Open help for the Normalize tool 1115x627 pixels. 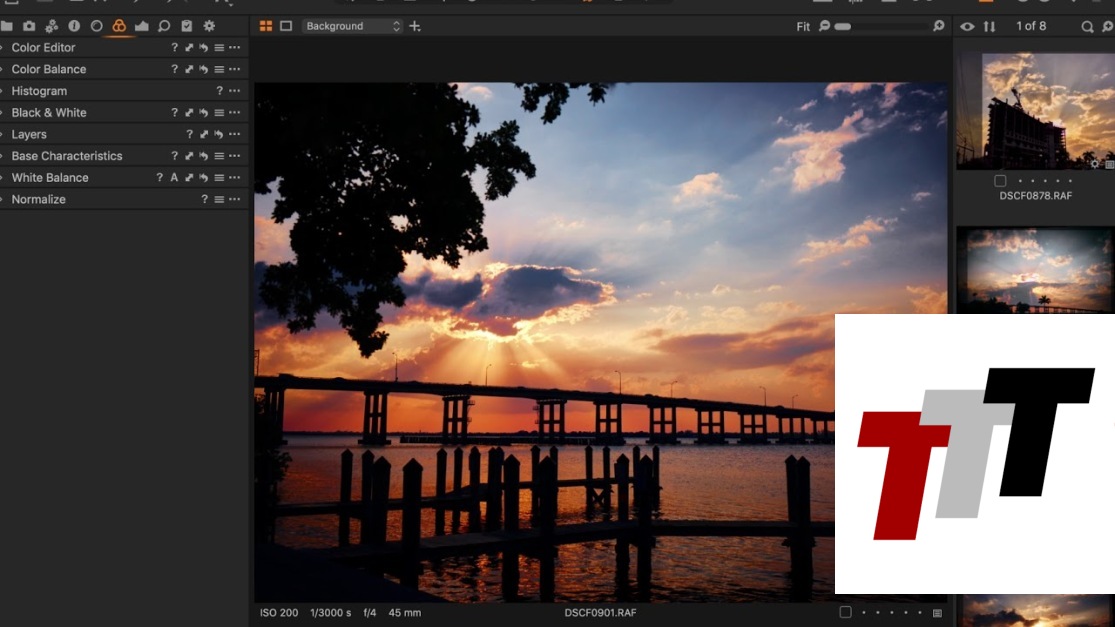point(205,200)
